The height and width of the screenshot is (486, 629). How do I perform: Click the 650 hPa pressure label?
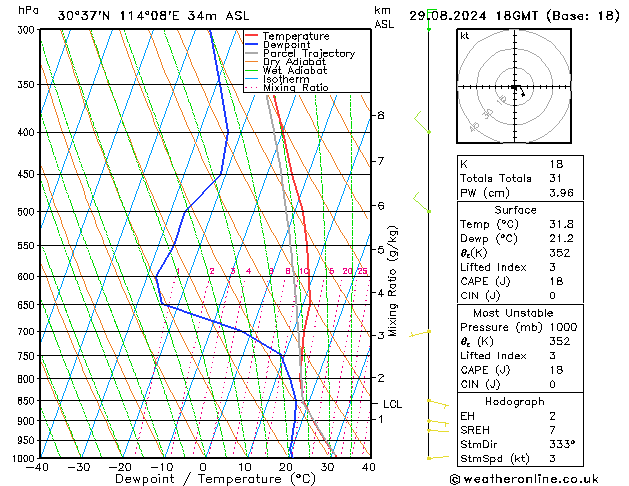click(x=28, y=305)
